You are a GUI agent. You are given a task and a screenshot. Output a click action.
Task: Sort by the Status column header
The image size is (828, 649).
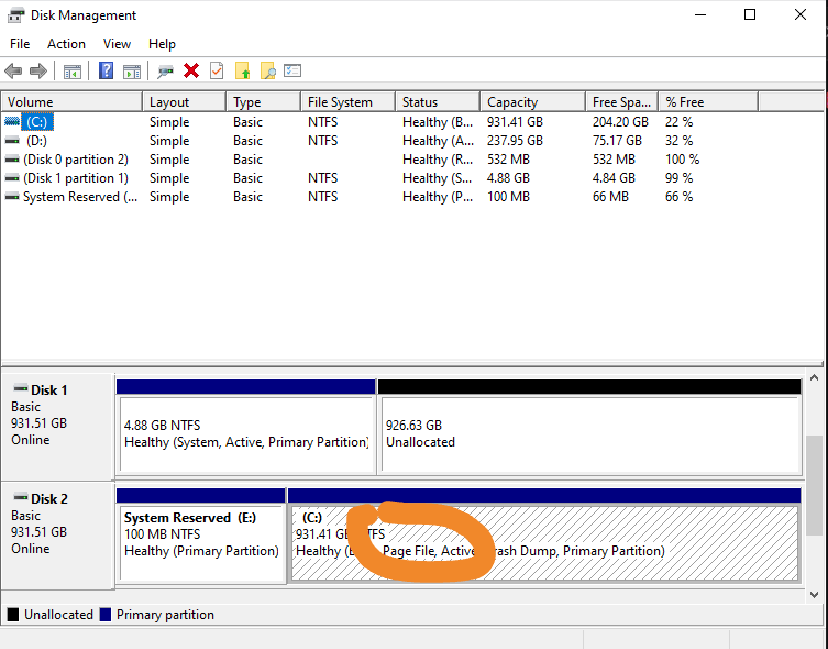438,102
